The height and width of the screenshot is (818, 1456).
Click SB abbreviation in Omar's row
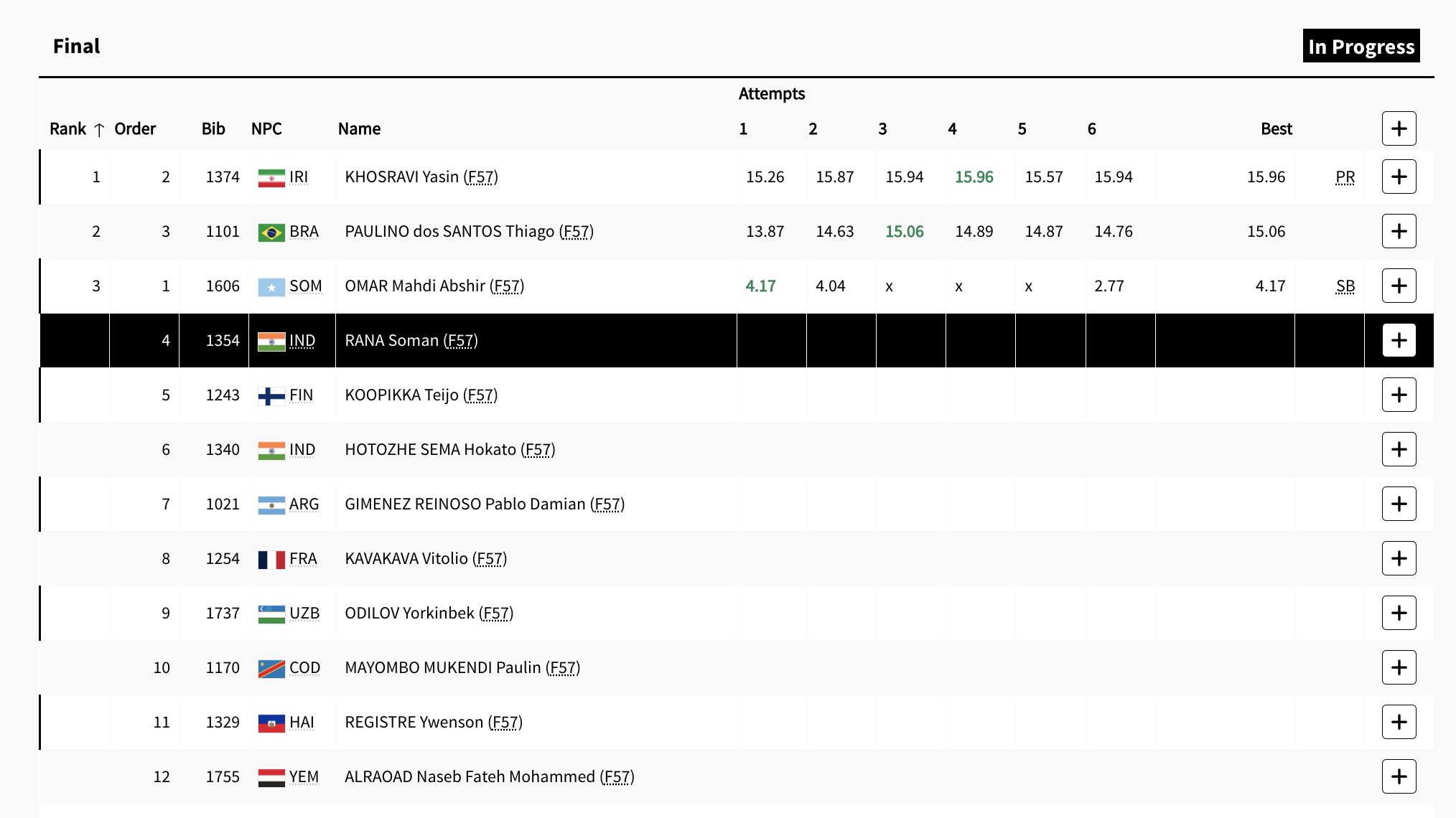[x=1345, y=286]
